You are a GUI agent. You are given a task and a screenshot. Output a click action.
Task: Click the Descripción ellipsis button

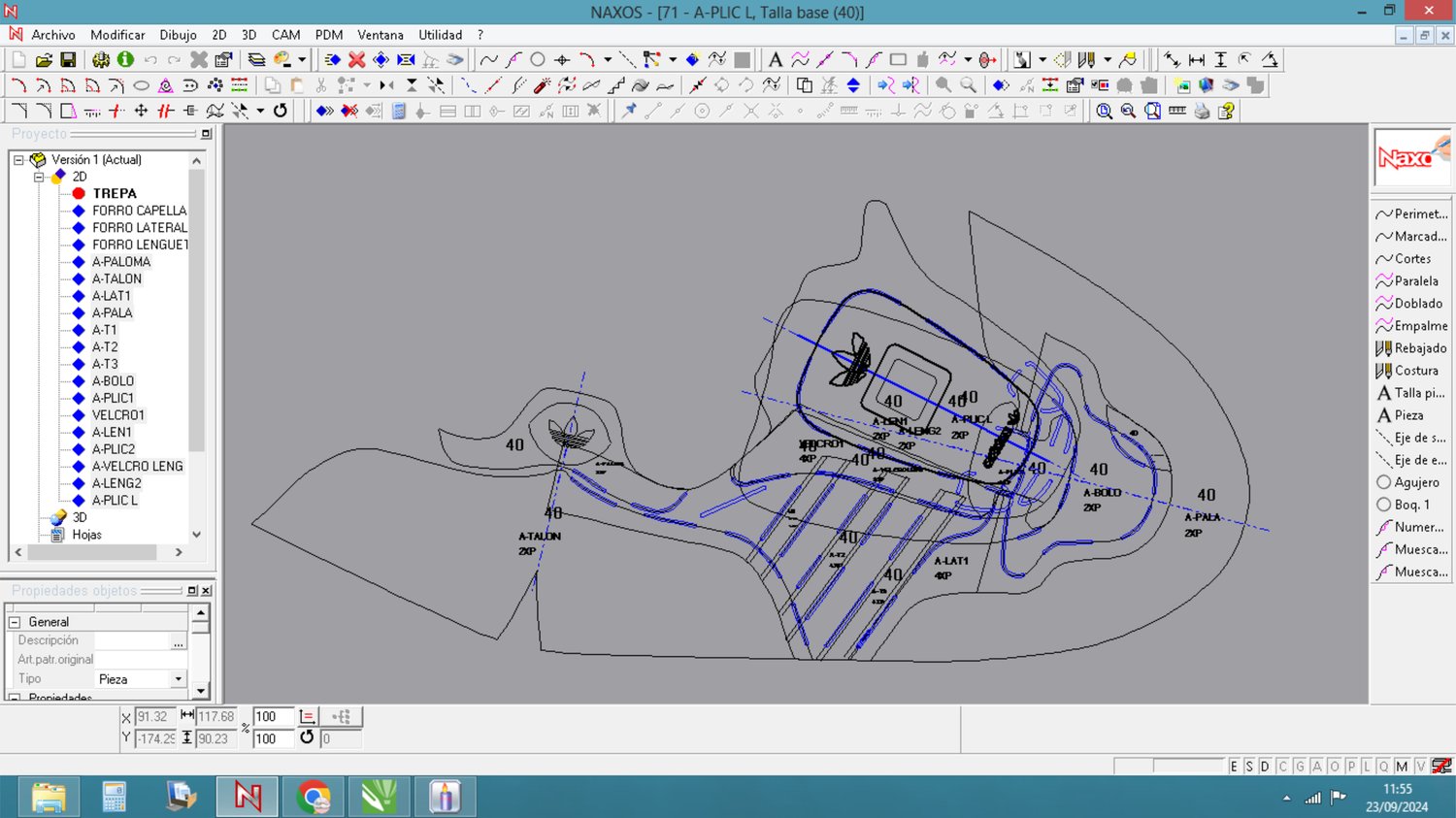[178, 641]
